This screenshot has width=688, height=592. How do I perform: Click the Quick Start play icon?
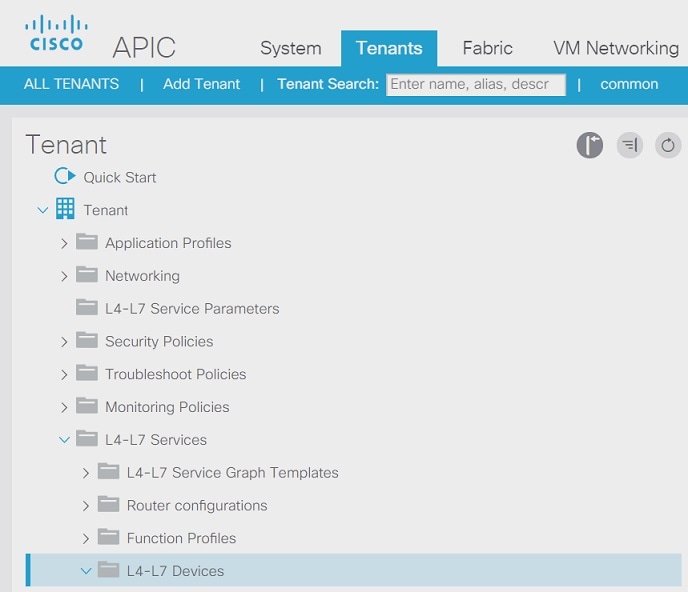click(x=65, y=176)
